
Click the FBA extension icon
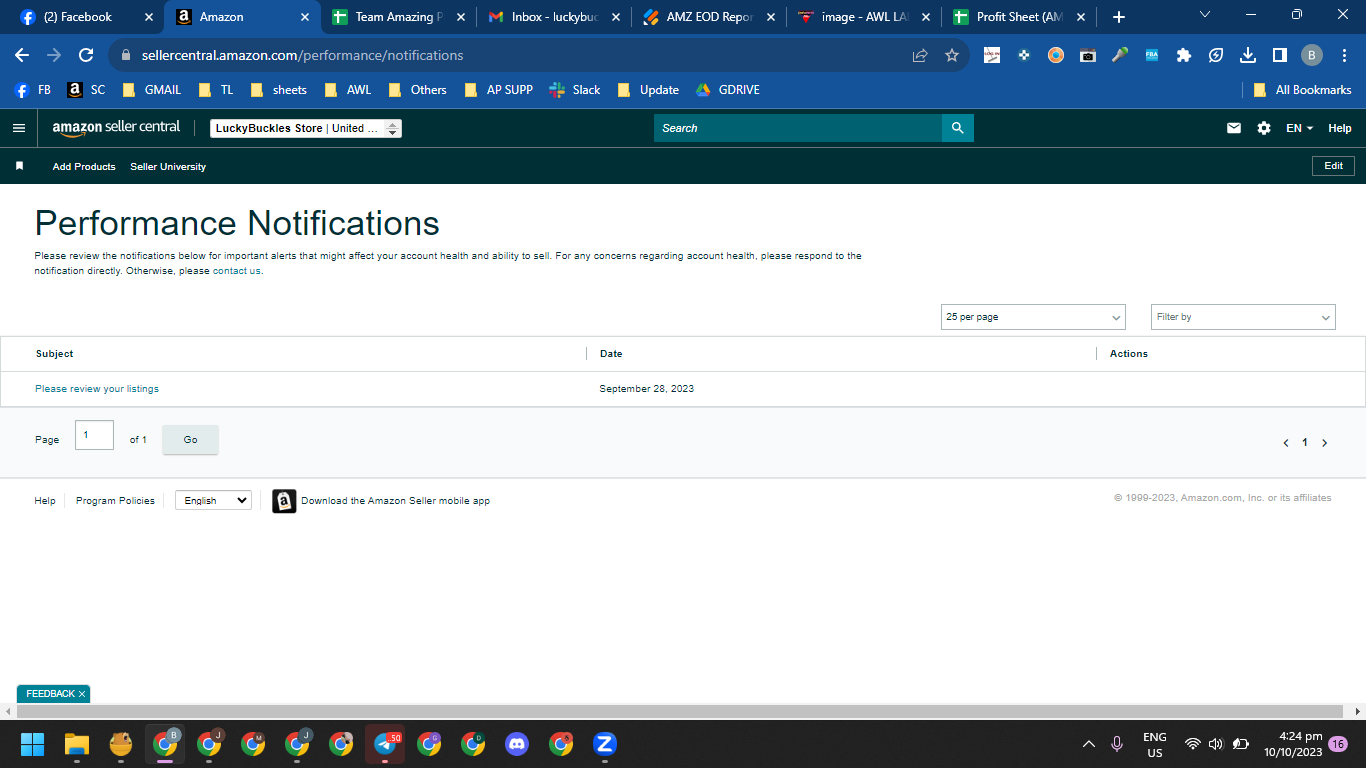click(x=1152, y=55)
